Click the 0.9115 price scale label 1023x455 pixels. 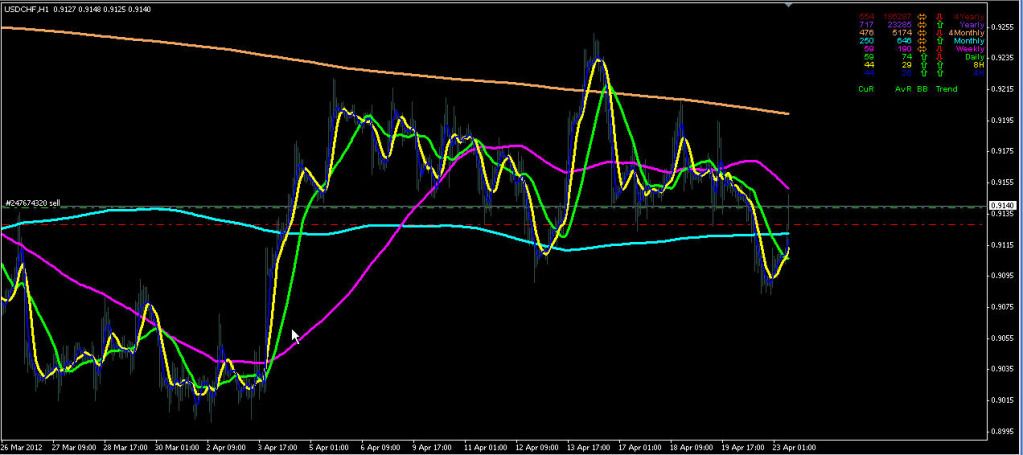coord(1002,245)
